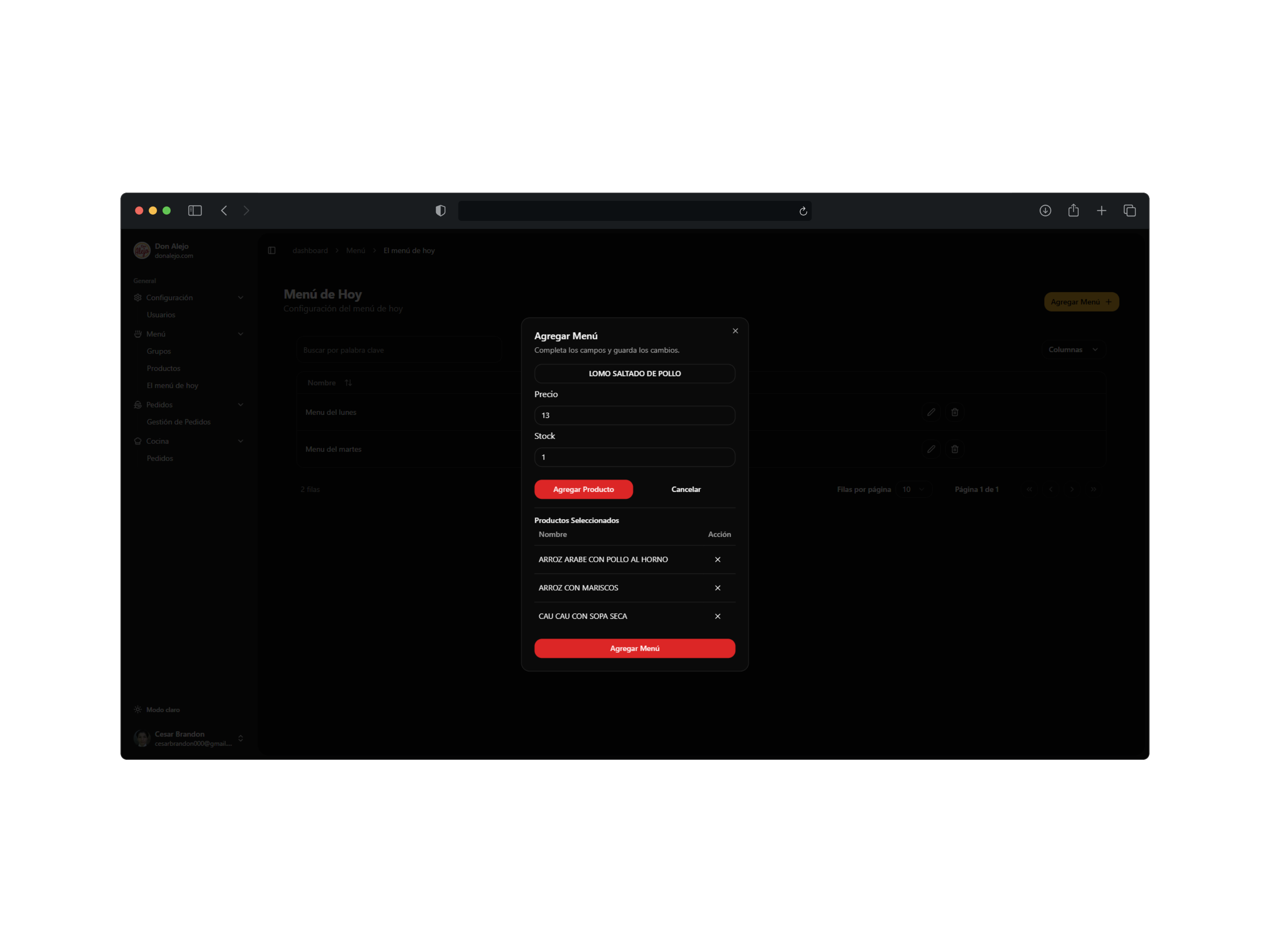
Task: Remove ARROZ ARABE CON POLLO AL HORNO
Action: click(x=717, y=559)
